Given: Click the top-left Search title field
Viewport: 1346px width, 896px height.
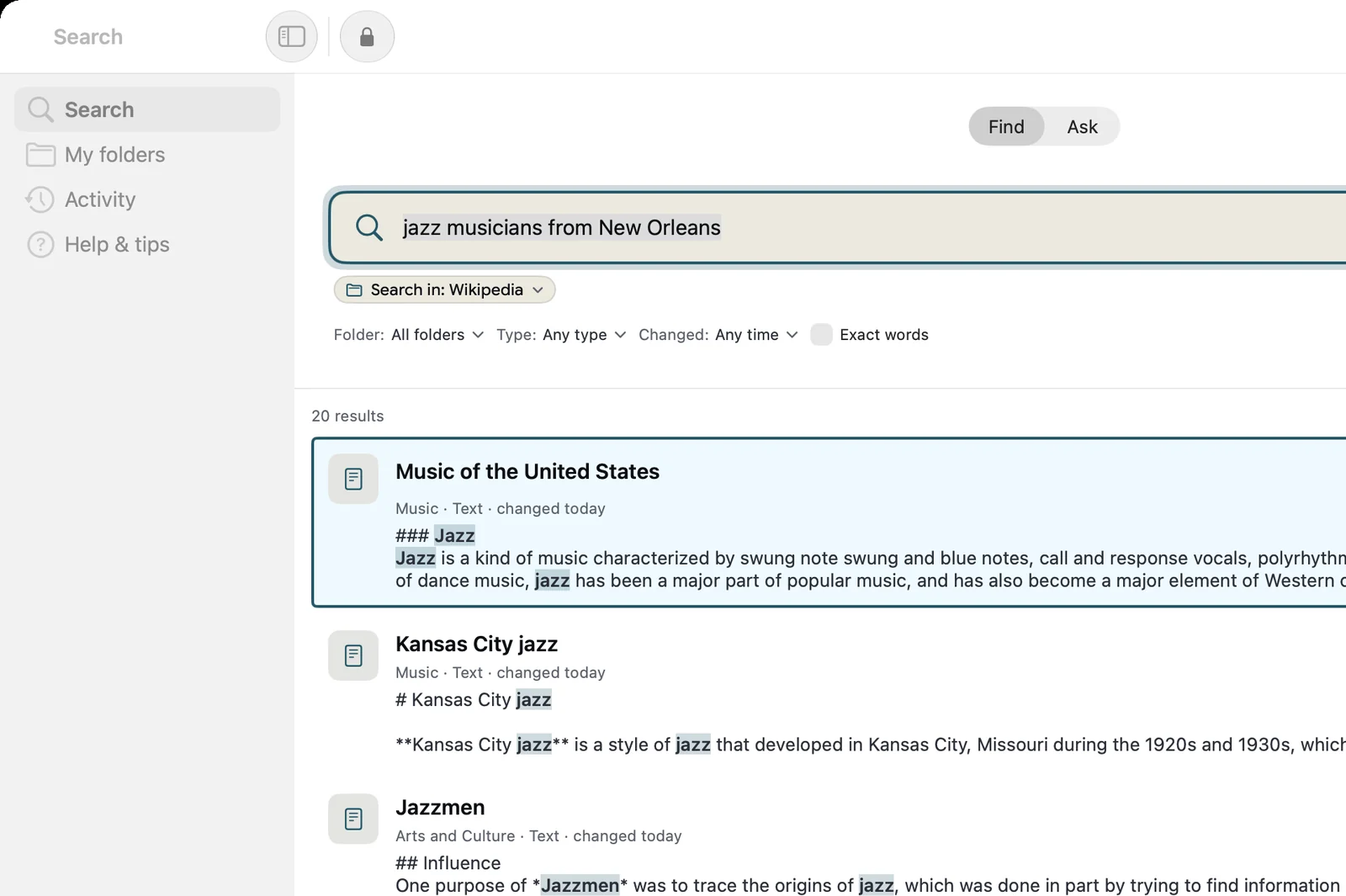Looking at the screenshot, I should (x=87, y=37).
